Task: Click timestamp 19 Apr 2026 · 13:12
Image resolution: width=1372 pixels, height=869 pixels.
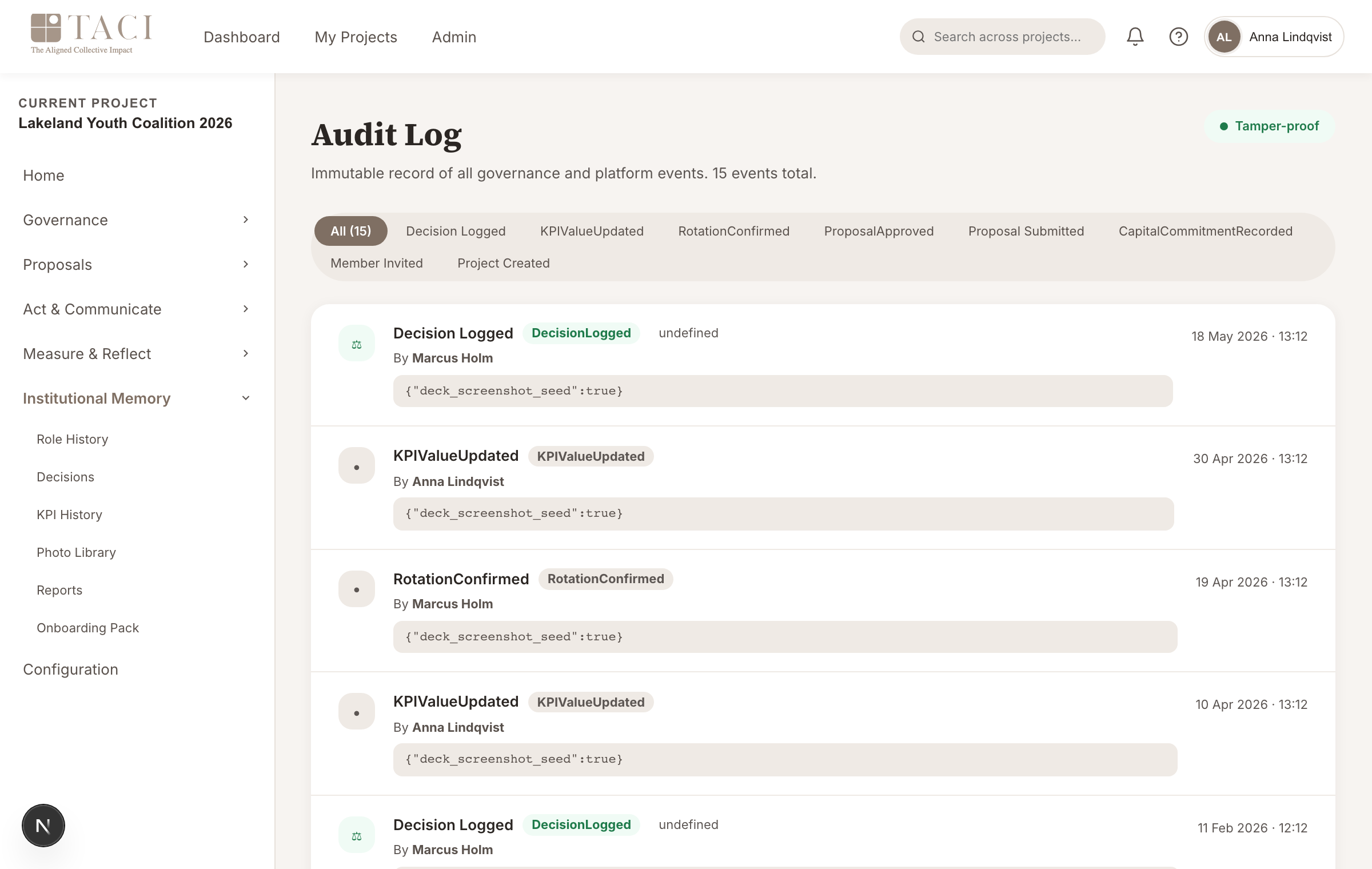Action: coord(1251,582)
